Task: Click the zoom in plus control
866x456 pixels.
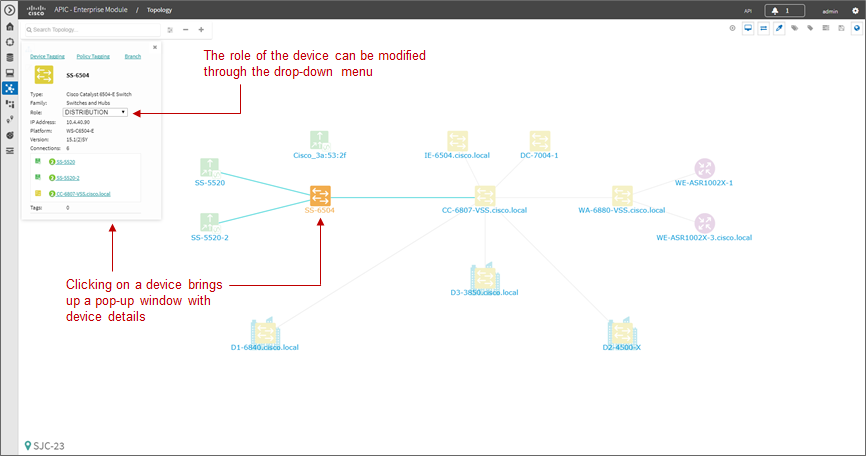Action: (x=201, y=30)
